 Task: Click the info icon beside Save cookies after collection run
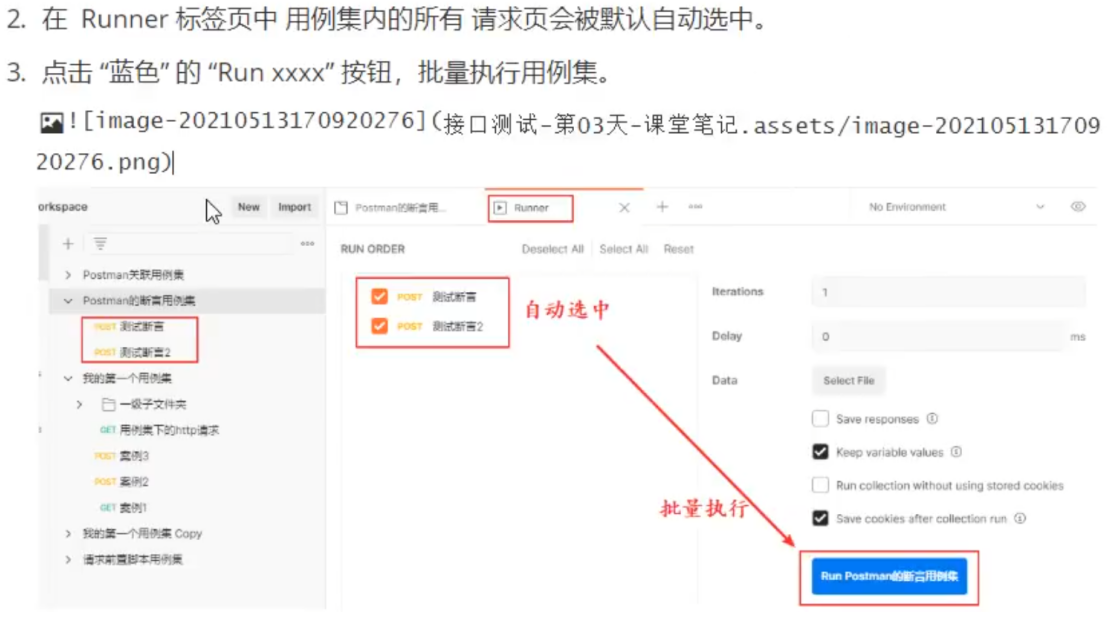1020,518
